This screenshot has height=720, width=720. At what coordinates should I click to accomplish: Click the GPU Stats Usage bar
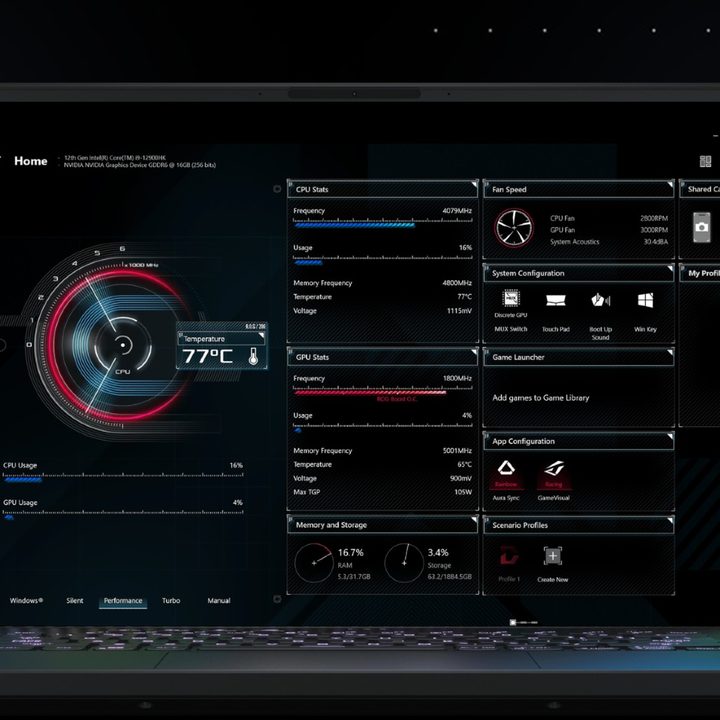[x=382, y=428]
